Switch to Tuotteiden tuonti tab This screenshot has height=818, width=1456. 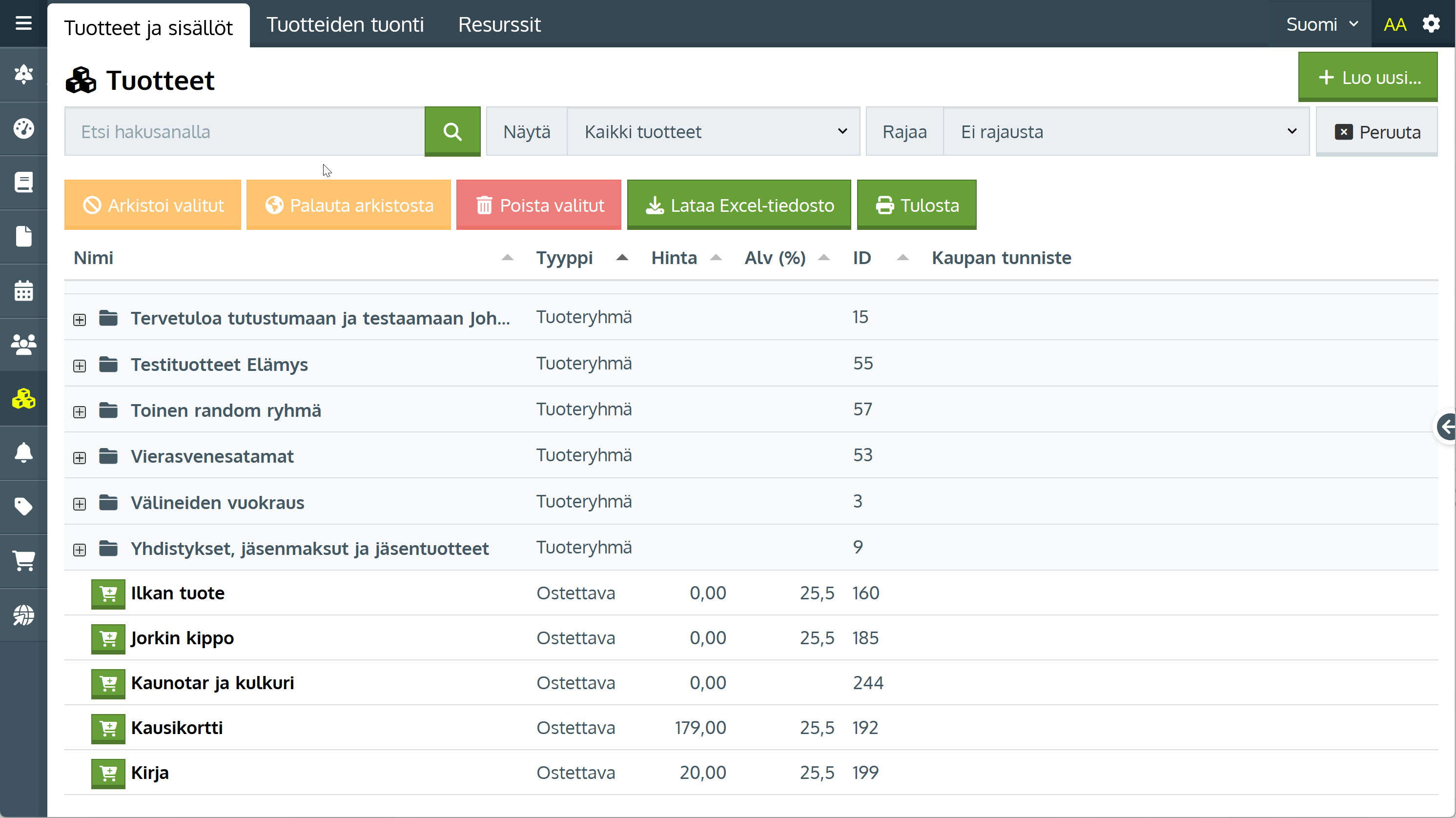coord(345,24)
